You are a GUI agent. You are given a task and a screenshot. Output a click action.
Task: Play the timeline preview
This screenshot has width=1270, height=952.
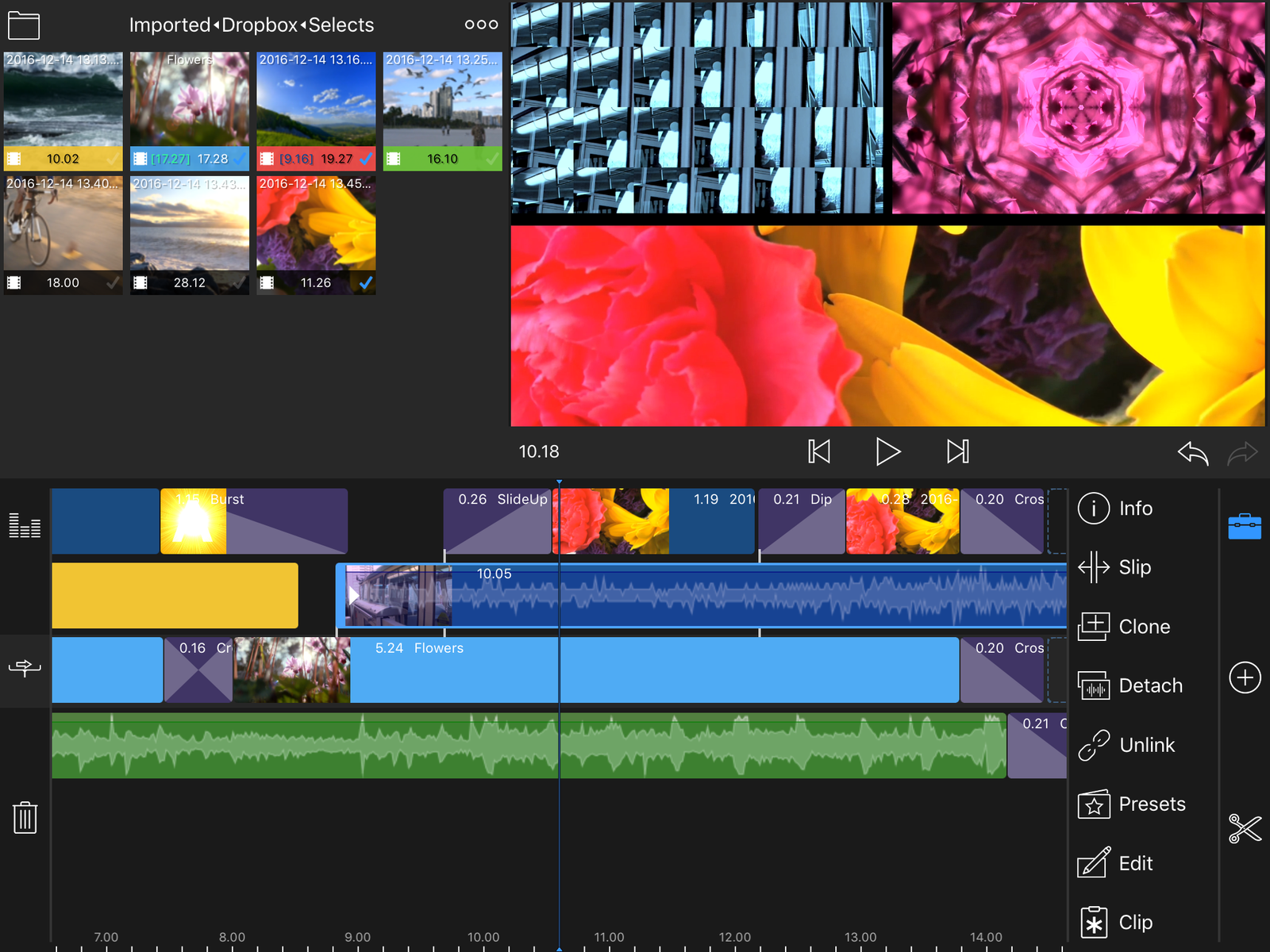(887, 451)
